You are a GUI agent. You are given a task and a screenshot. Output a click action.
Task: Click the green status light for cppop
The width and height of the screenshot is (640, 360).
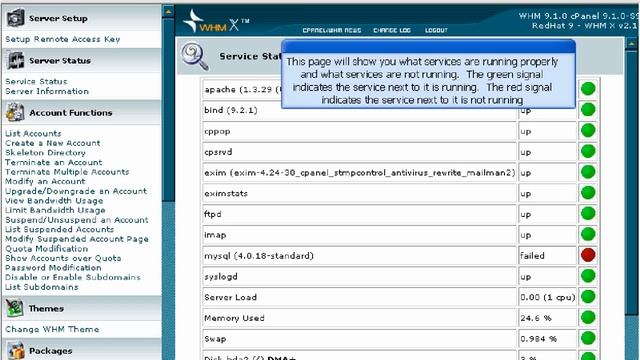click(588, 130)
